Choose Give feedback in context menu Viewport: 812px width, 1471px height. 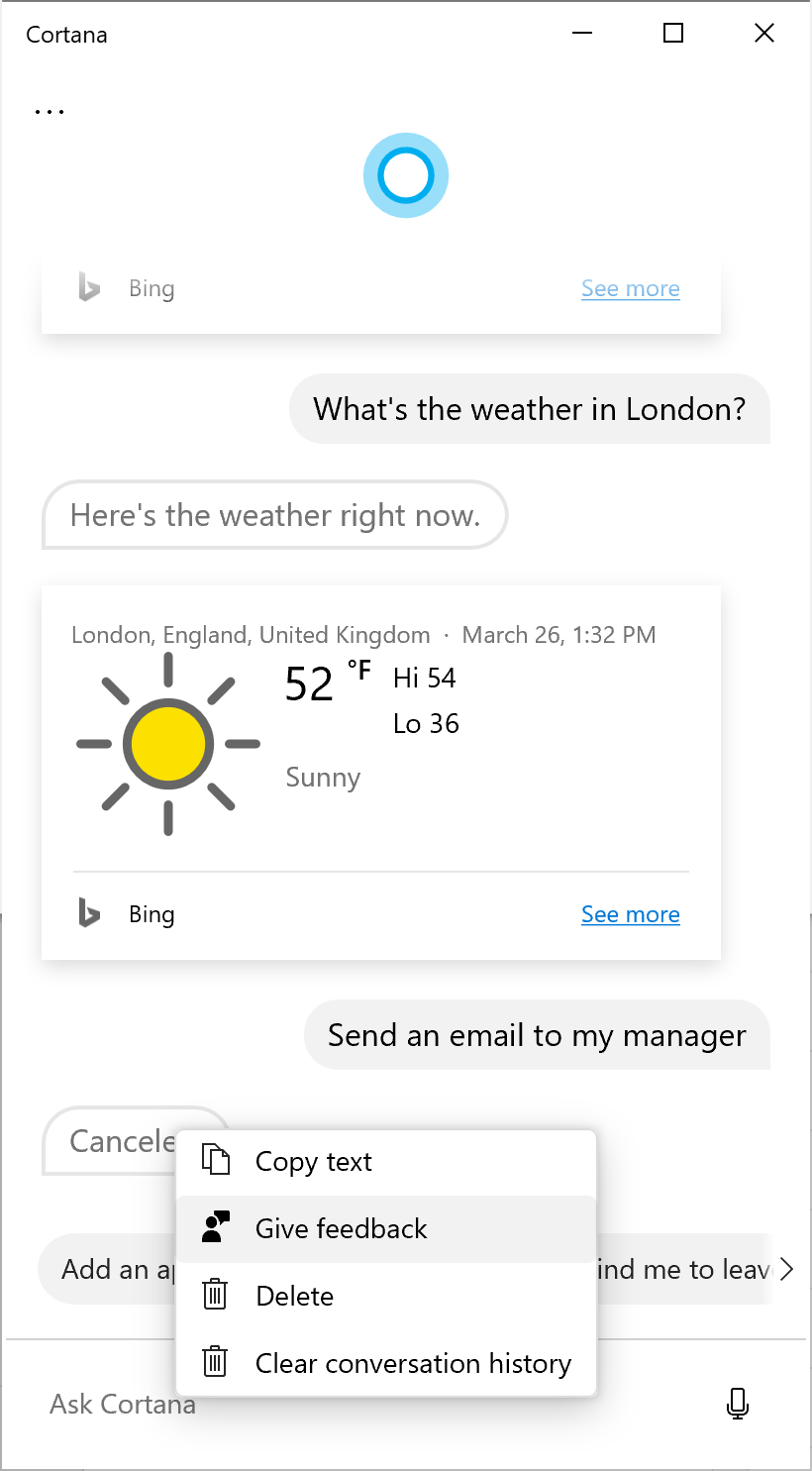342,1228
